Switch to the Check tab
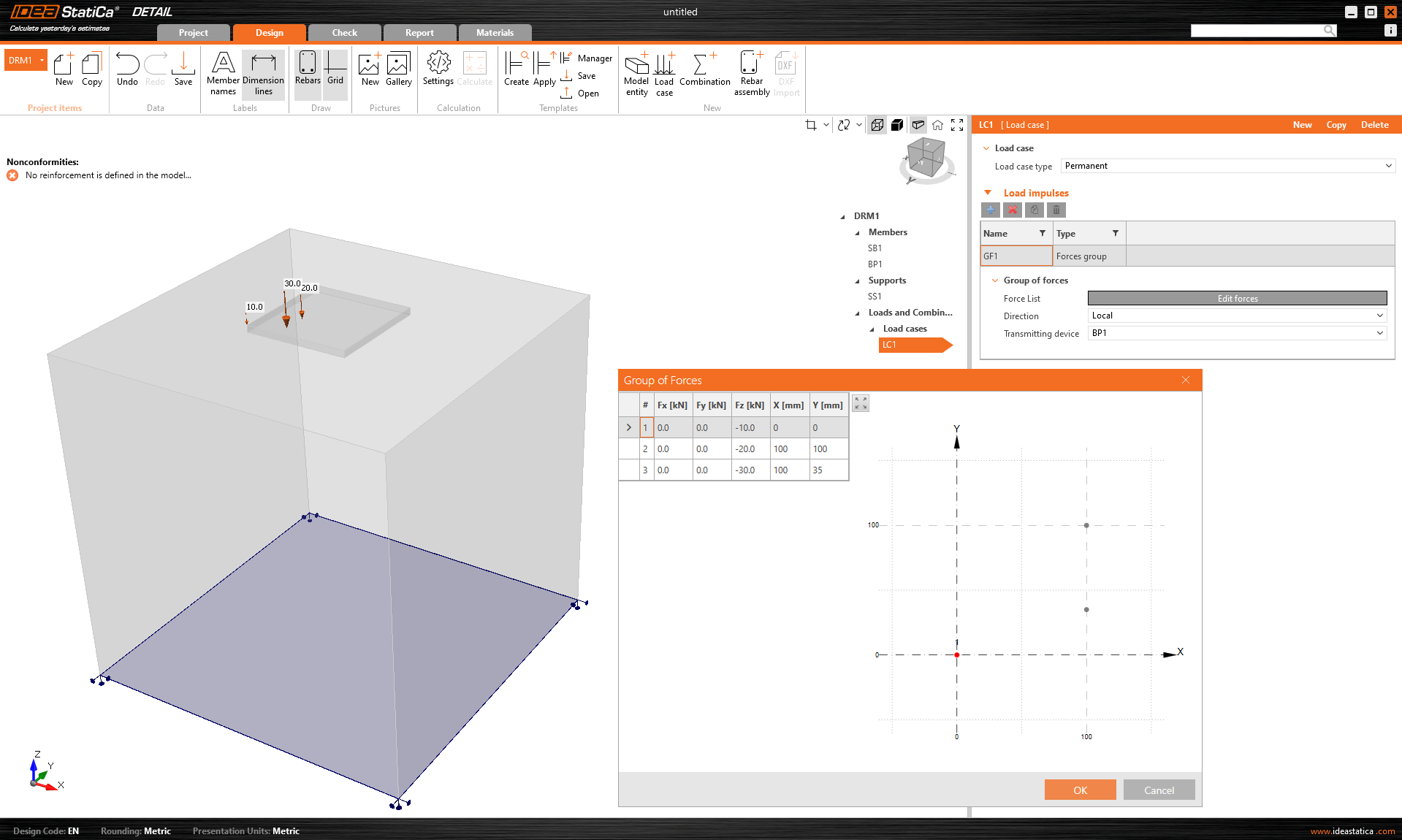This screenshot has height=840, width=1402. (343, 32)
